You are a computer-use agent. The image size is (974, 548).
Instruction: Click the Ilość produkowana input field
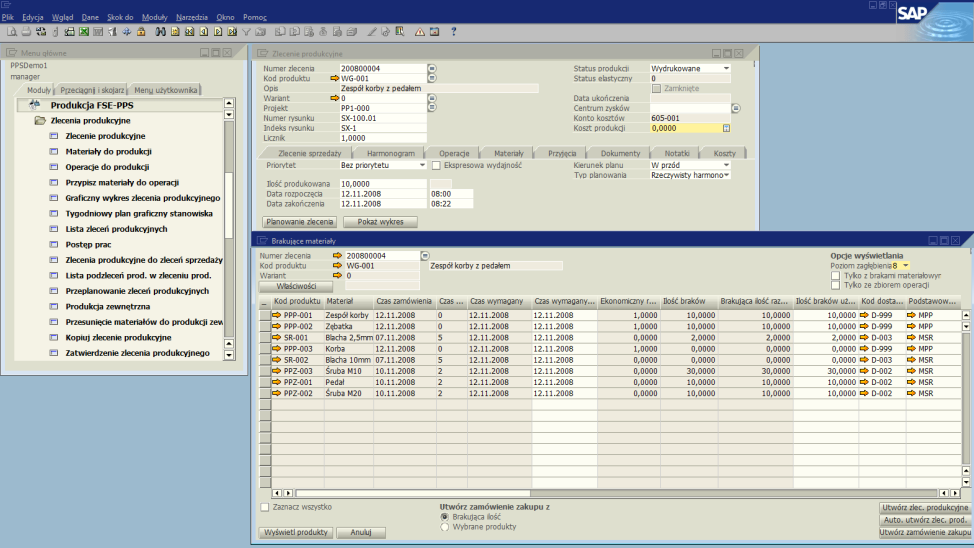tap(383, 184)
